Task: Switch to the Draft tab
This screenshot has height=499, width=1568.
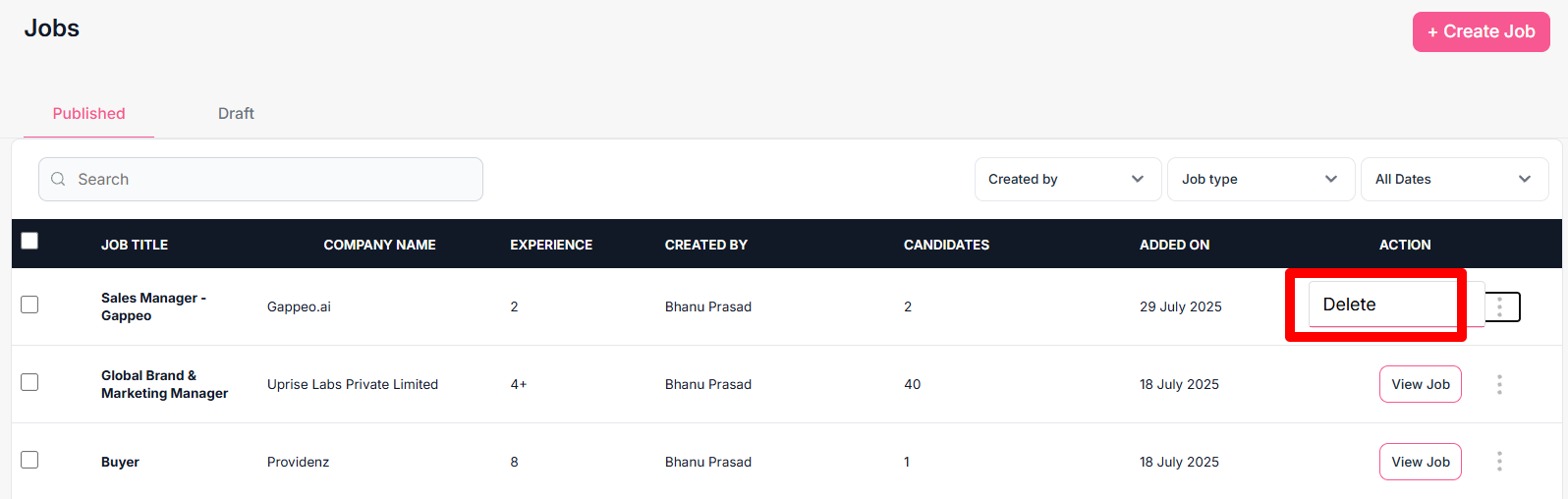Action: coord(236,113)
